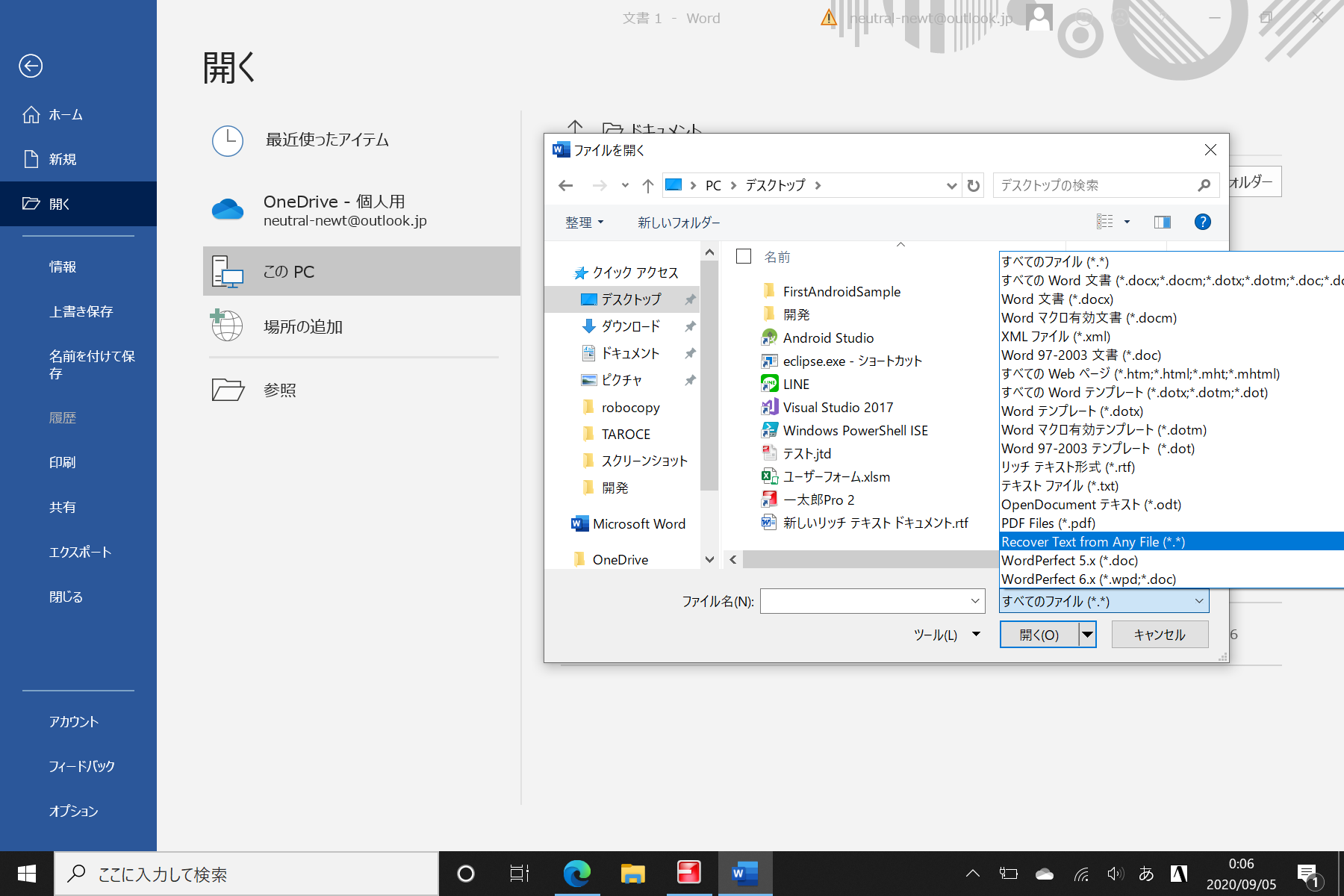Toggle the select-all checkbox by 名前
Viewport: 1344px width, 896px height.
tap(744, 256)
